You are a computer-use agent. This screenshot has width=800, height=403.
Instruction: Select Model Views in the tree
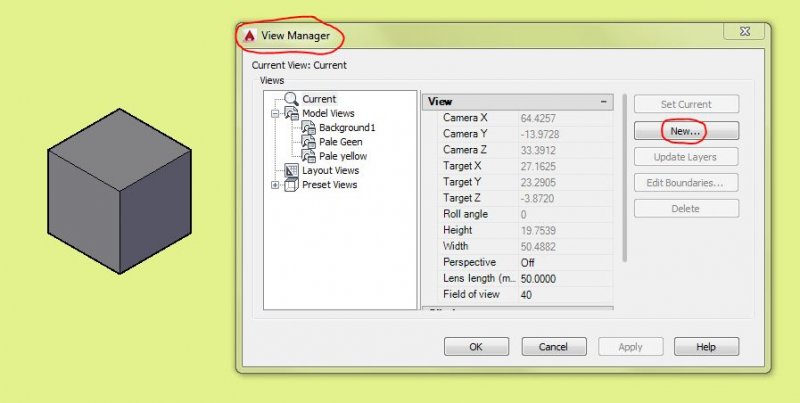[328, 113]
